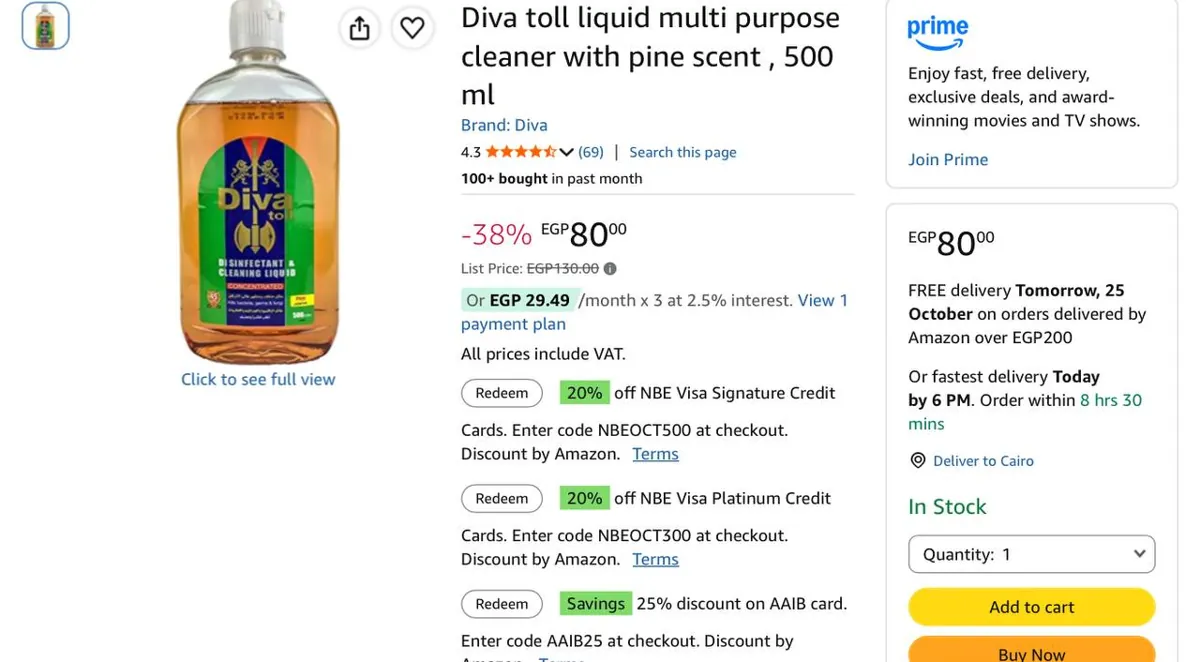Expand the rating breakdown chevron
This screenshot has height=662, width=1200.
(566, 153)
